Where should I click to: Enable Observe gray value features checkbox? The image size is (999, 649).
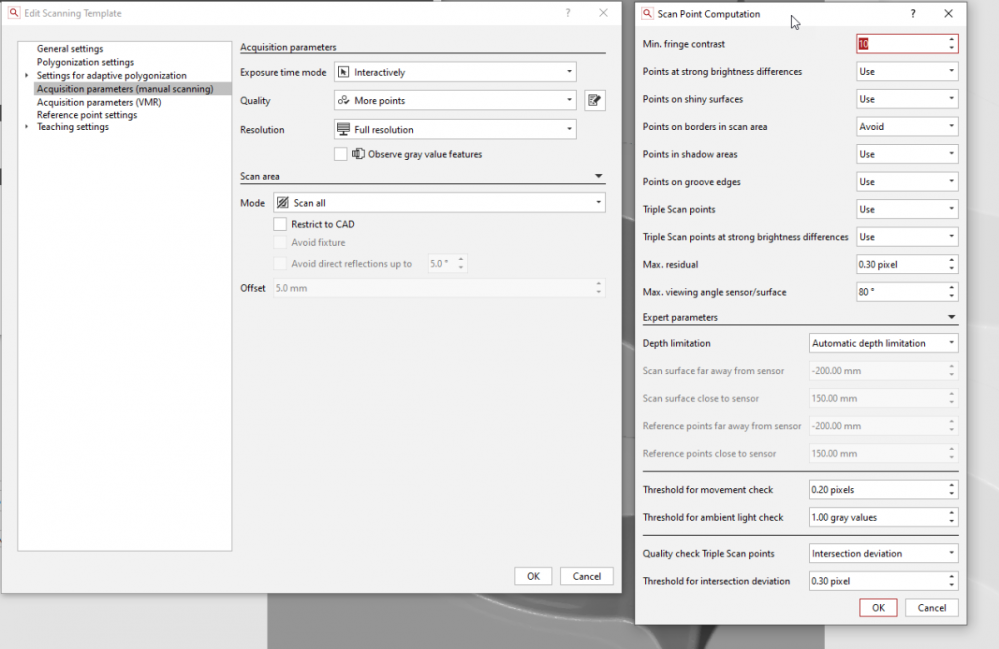pos(341,154)
